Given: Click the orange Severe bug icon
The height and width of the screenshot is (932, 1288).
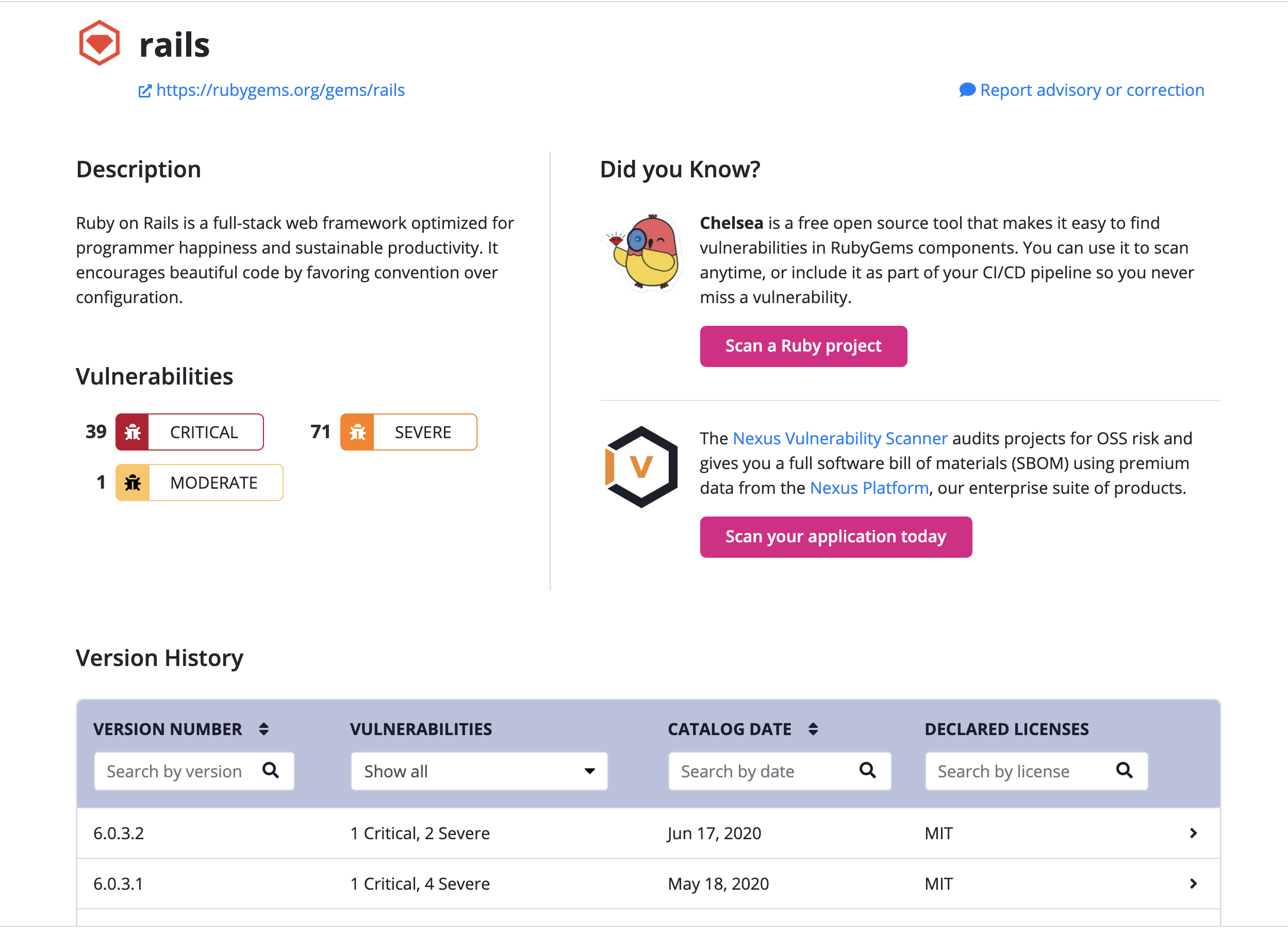Looking at the screenshot, I should click(x=357, y=432).
